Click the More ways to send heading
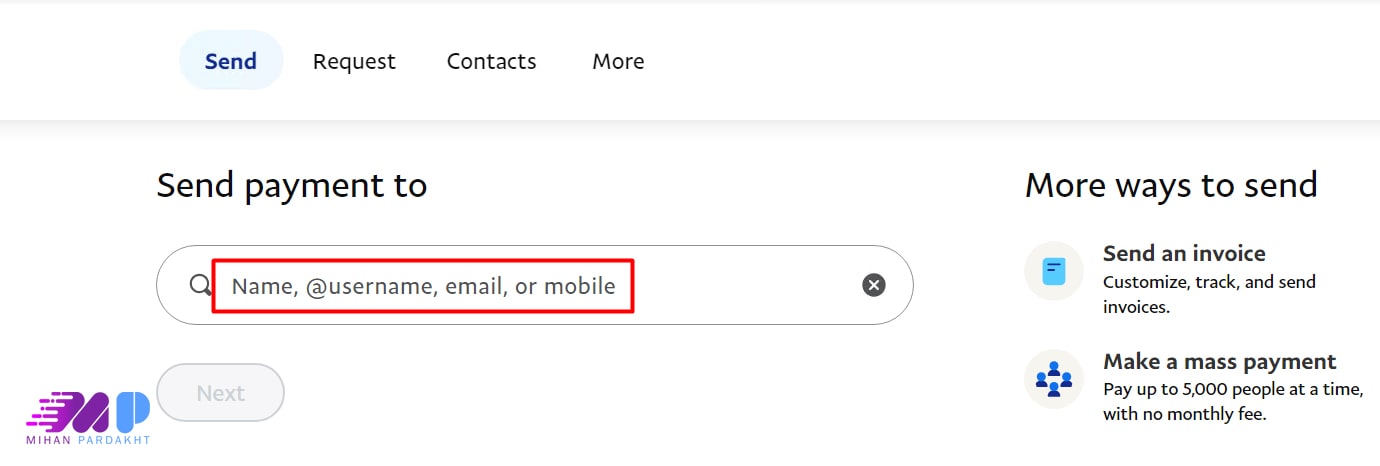The image size is (1380, 466). point(1171,185)
